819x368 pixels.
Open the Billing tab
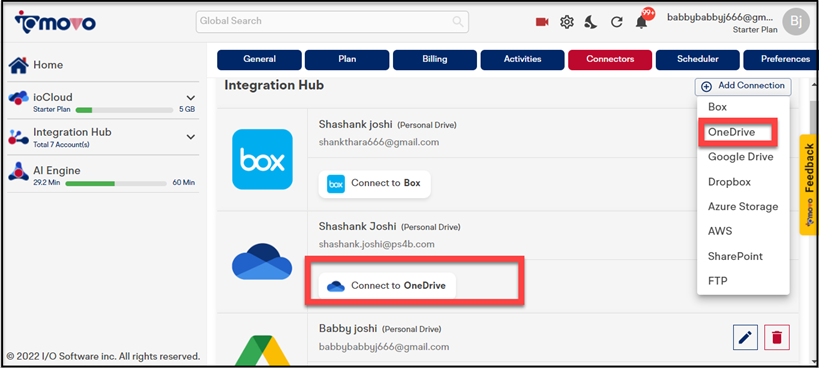435,60
